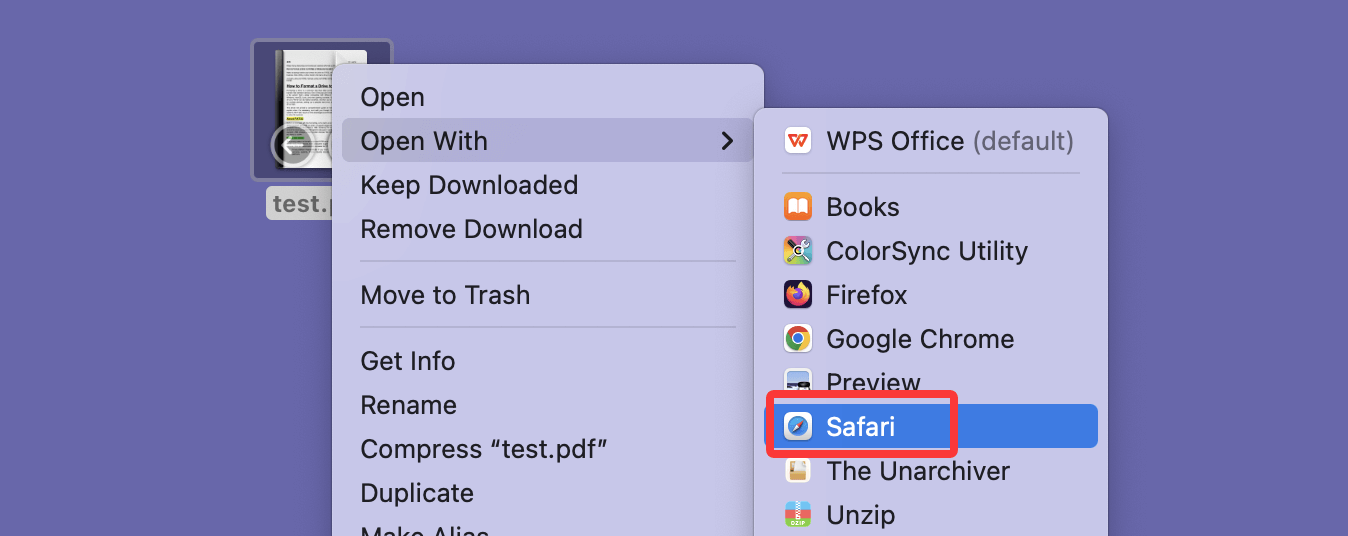This screenshot has height=536, width=1348.
Task: Select Safari in Open With list
Action: point(931,427)
